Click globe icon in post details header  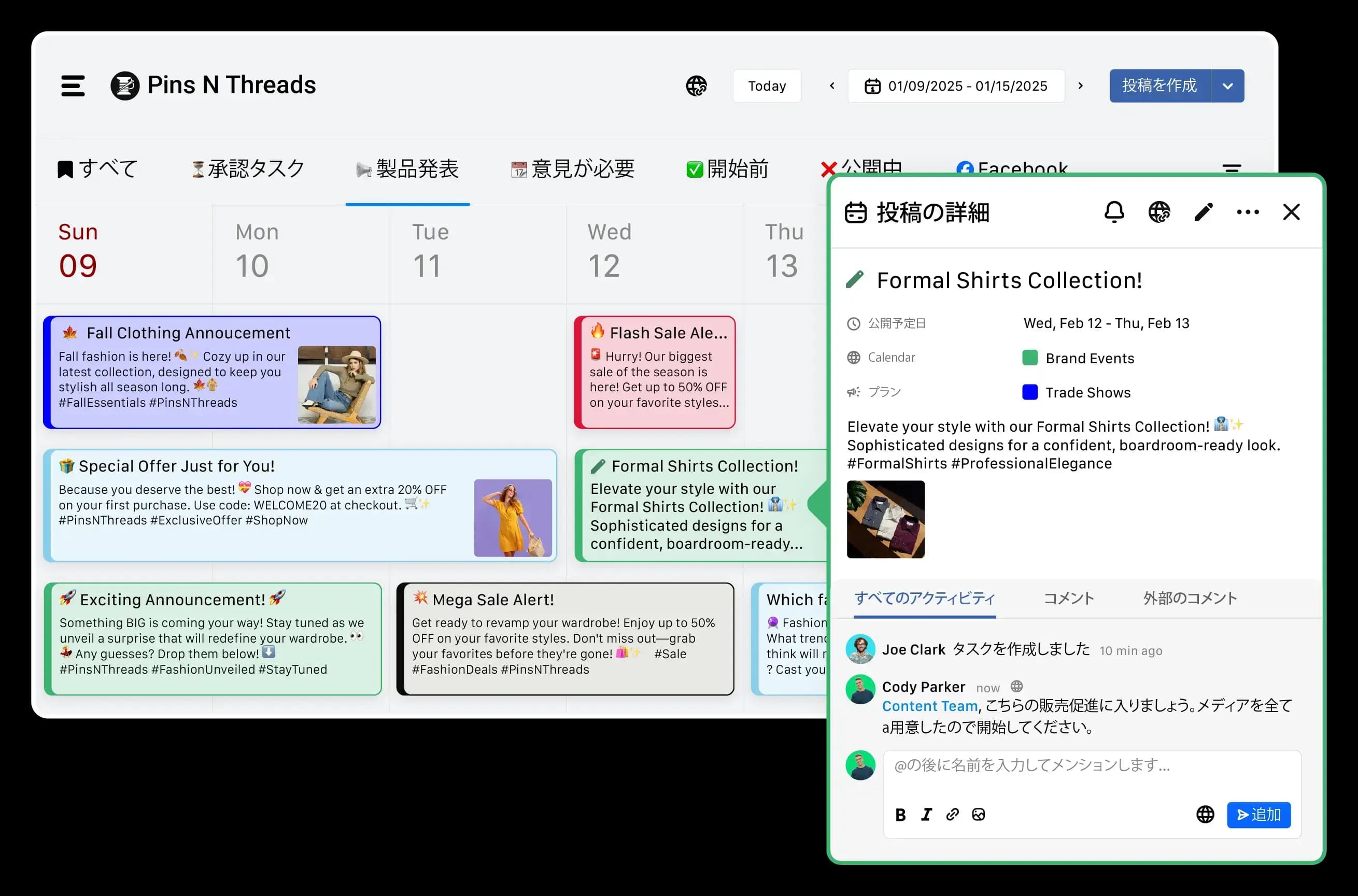click(1159, 212)
